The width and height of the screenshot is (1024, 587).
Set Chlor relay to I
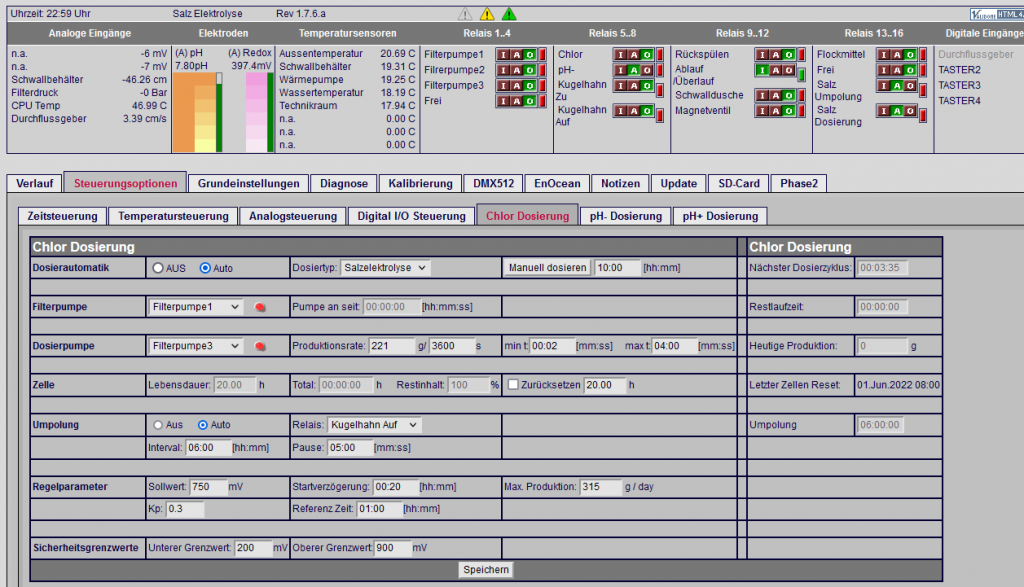621,55
